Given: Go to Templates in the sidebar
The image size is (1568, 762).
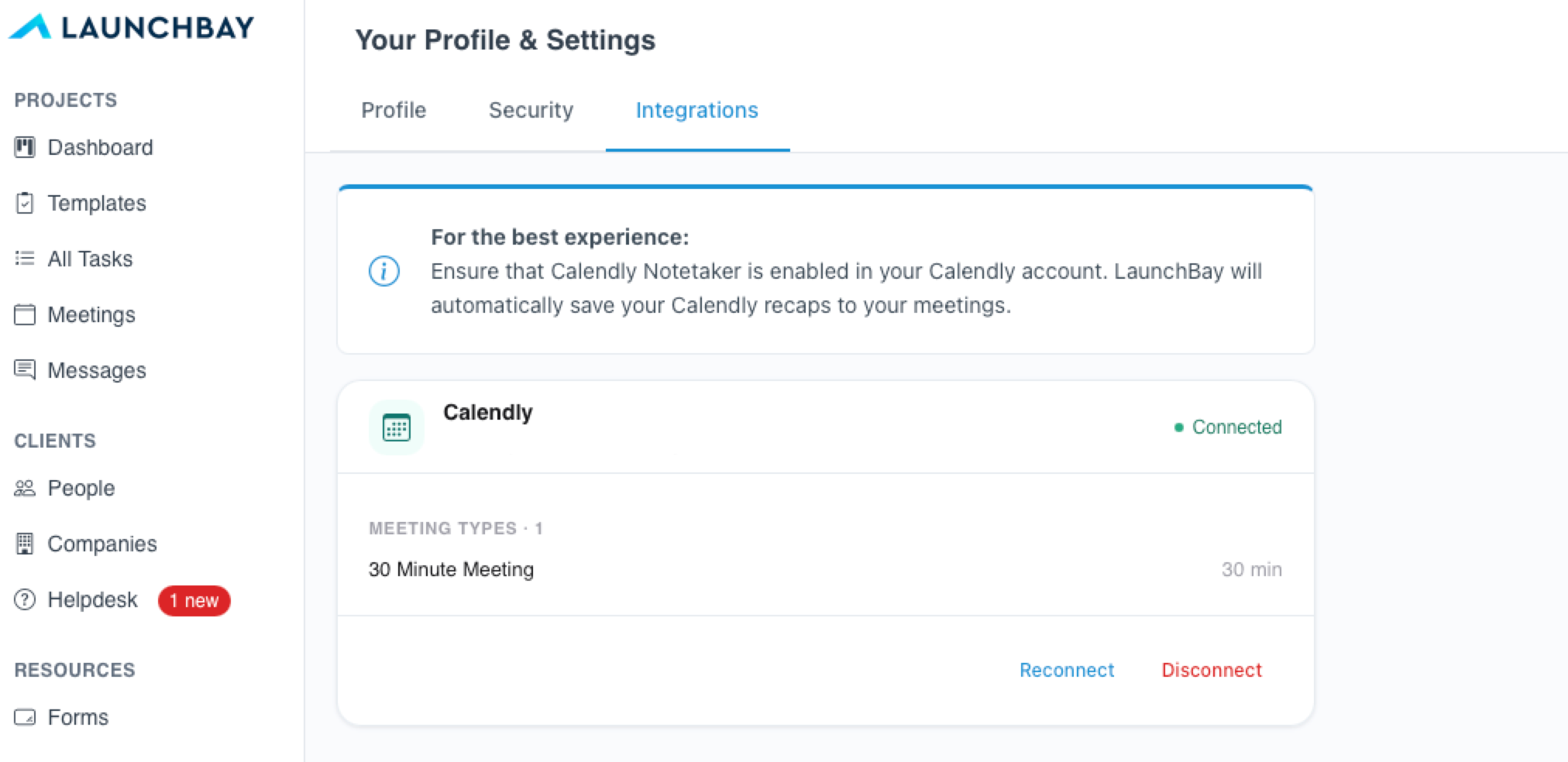Looking at the screenshot, I should [97, 203].
